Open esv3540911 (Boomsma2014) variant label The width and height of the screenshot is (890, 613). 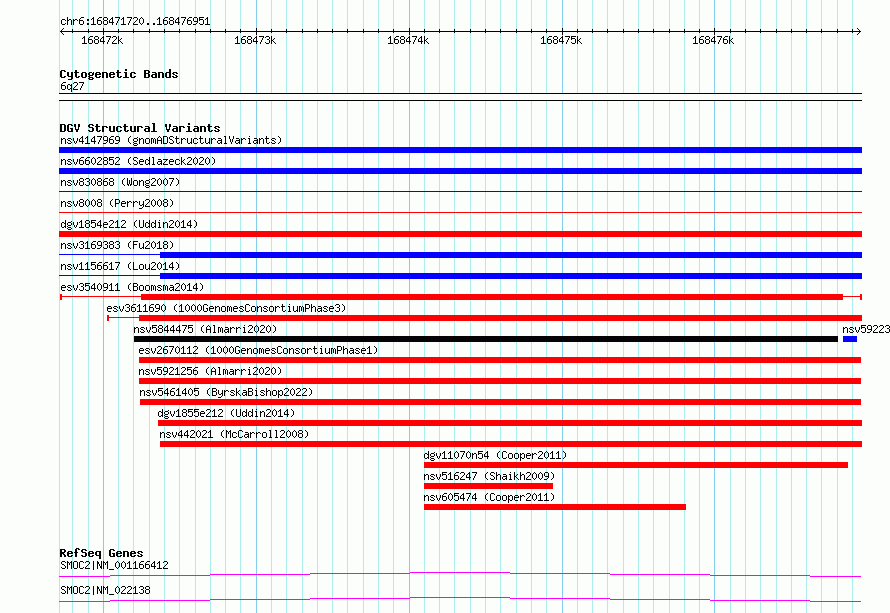[x=132, y=287]
